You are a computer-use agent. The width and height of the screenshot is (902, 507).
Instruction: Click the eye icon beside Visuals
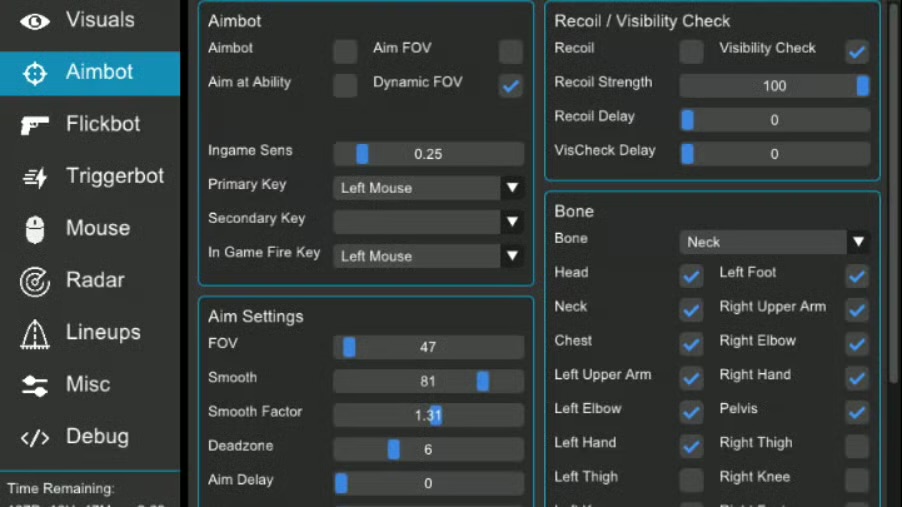click(35, 21)
